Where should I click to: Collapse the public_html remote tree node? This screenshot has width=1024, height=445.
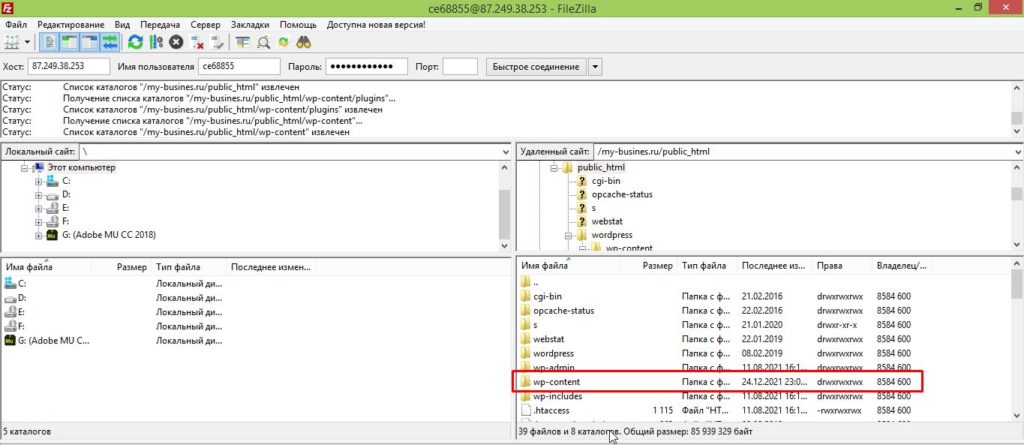tap(553, 167)
